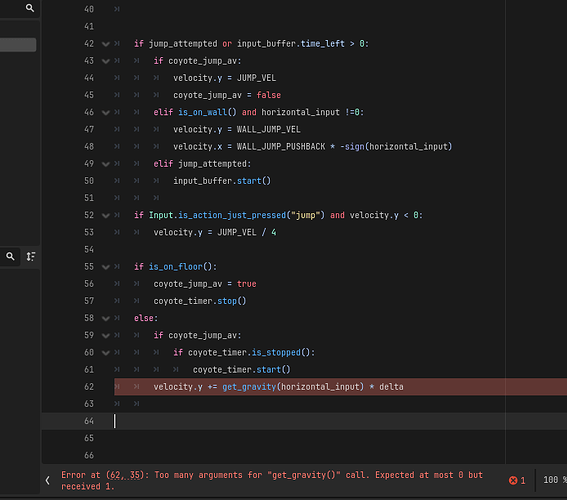Collapse the error panel with left chevron
567x500 pixels.
pos(47,480)
